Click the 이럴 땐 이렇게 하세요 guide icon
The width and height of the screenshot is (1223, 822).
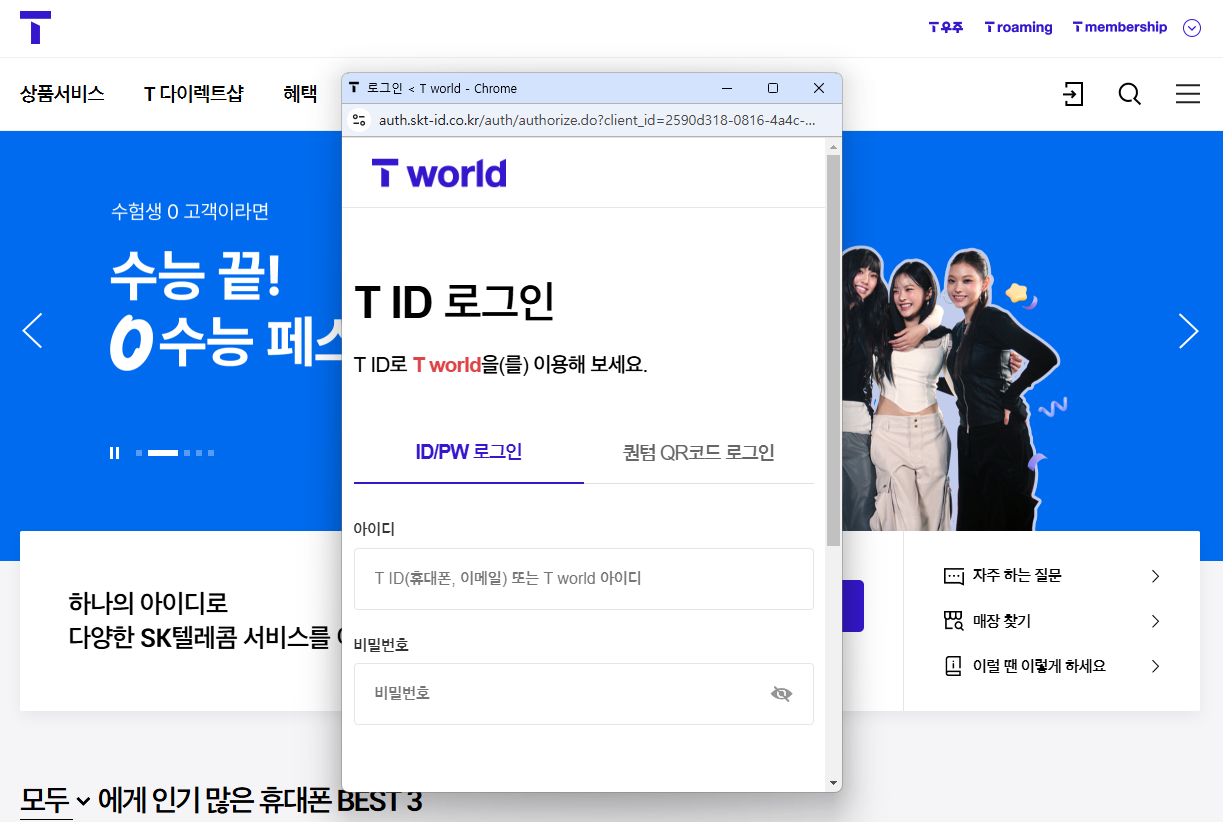953,666
